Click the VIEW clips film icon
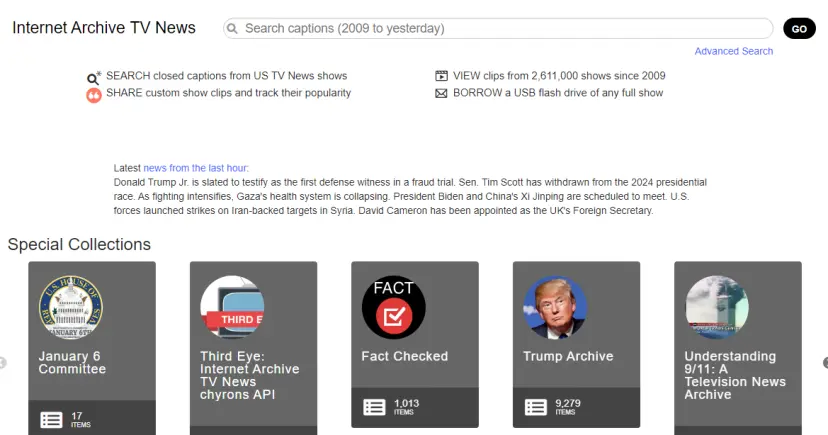This screenshot has width=828, height=435. (x=441, y=76)
